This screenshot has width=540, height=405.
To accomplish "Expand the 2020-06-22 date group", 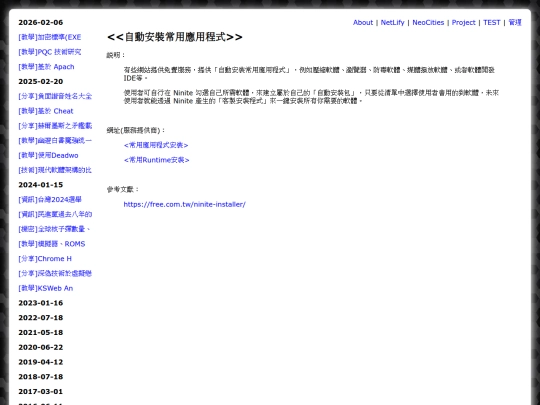I will coord(41,347).
